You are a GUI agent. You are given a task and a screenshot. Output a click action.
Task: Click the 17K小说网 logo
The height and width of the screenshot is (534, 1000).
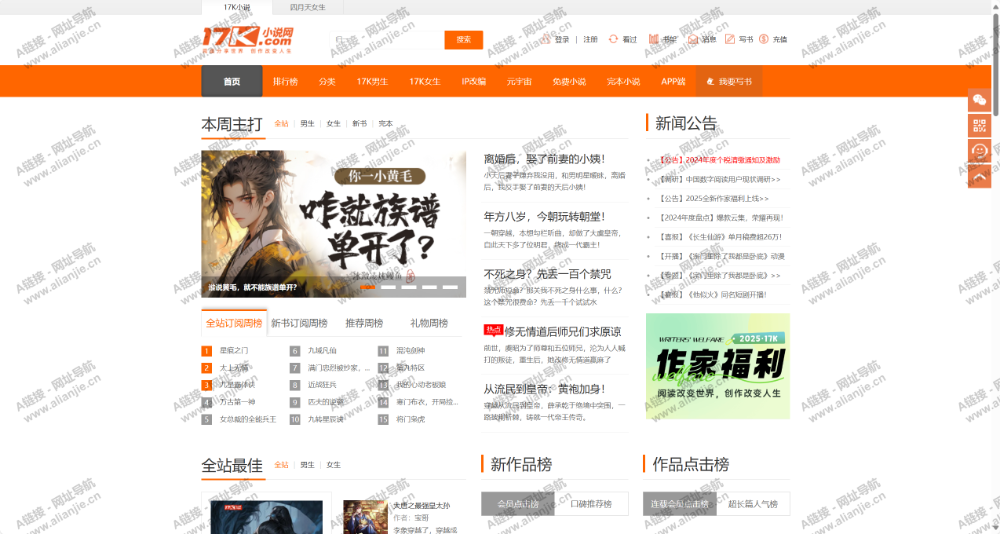(248, 40)
